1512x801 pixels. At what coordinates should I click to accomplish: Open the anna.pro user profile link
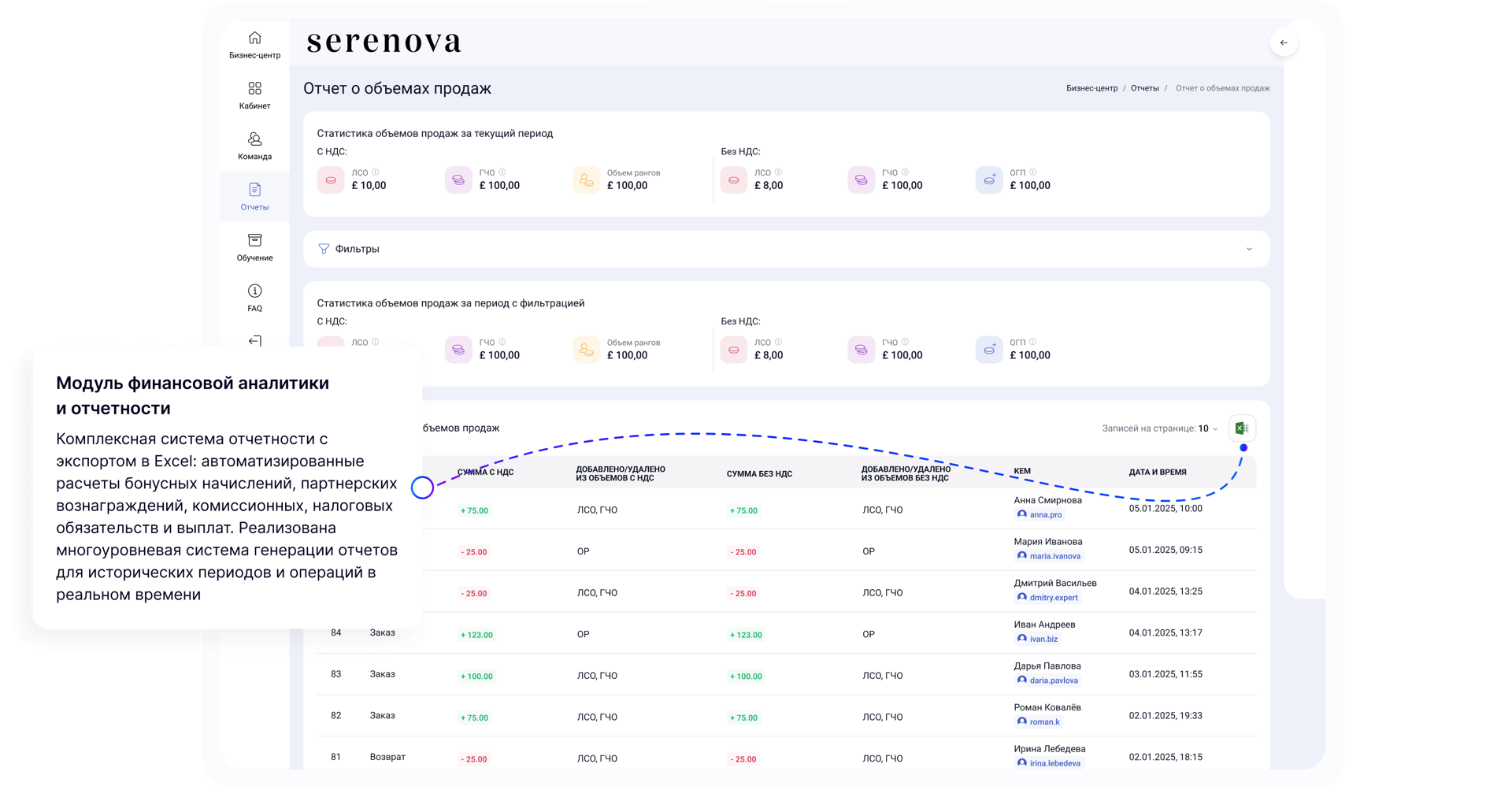click(1039, 514)
